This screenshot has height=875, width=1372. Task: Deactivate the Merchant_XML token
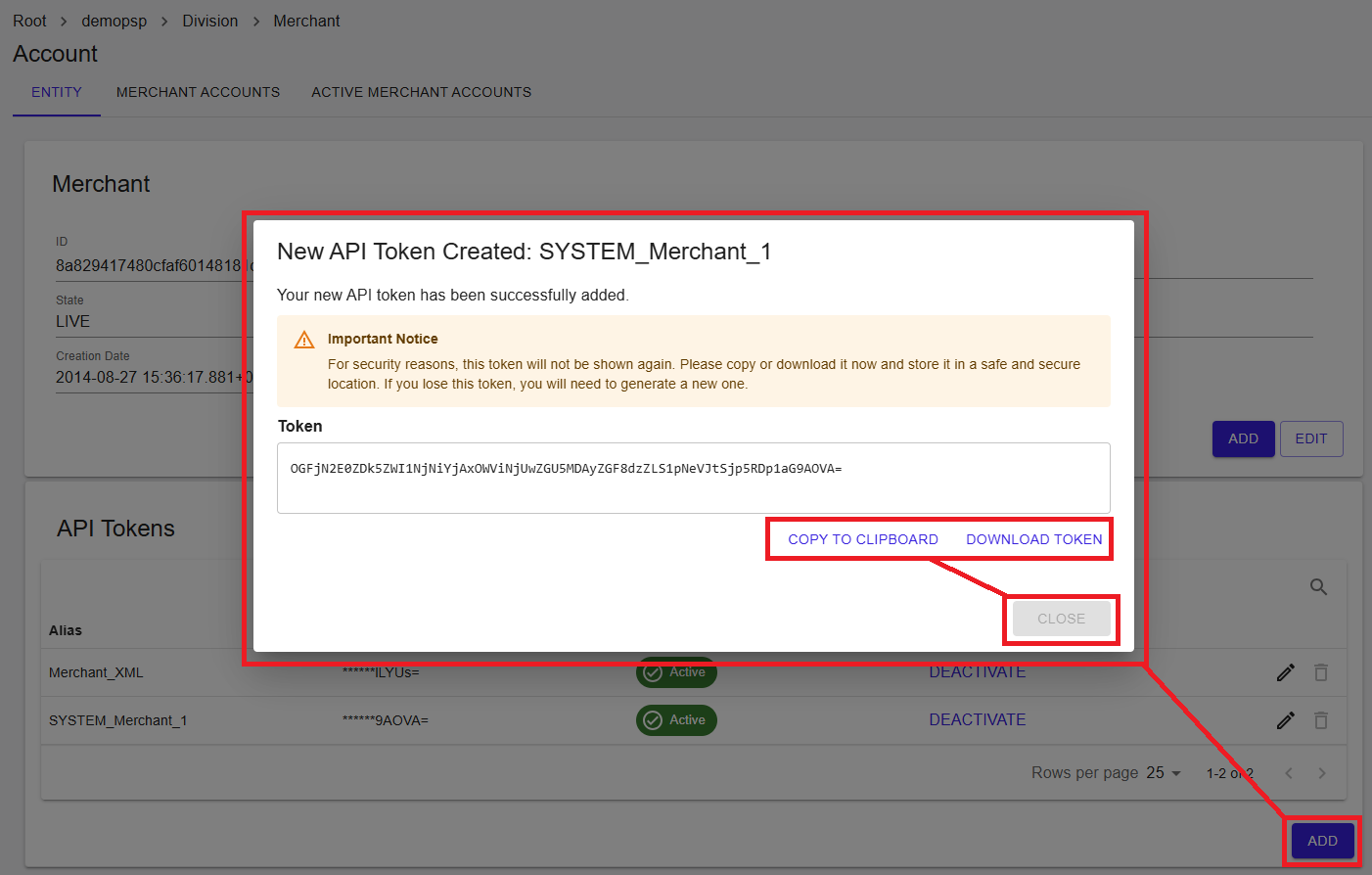click(x=978, y=672)
